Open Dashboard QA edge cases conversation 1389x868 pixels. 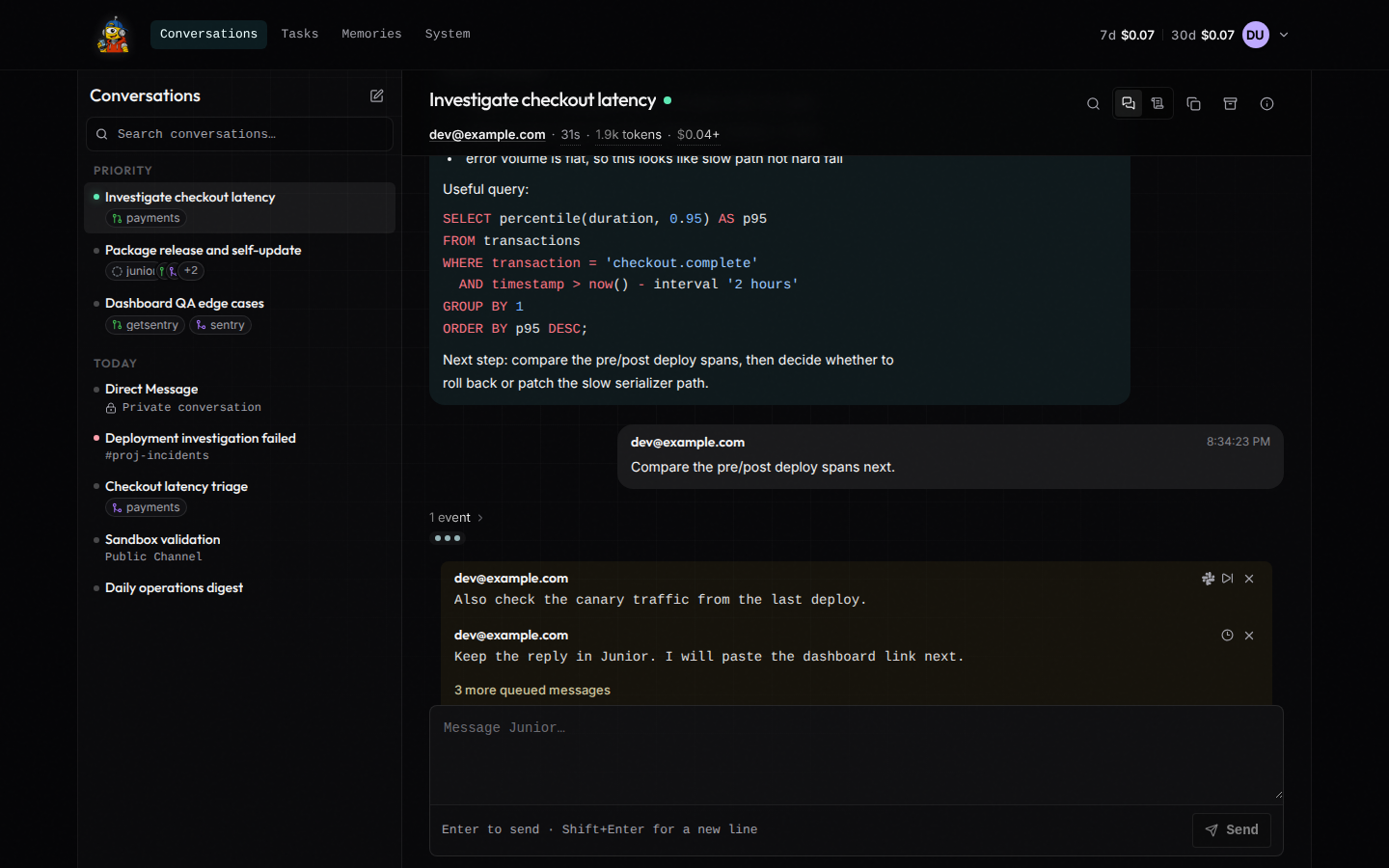click(240, 313)
